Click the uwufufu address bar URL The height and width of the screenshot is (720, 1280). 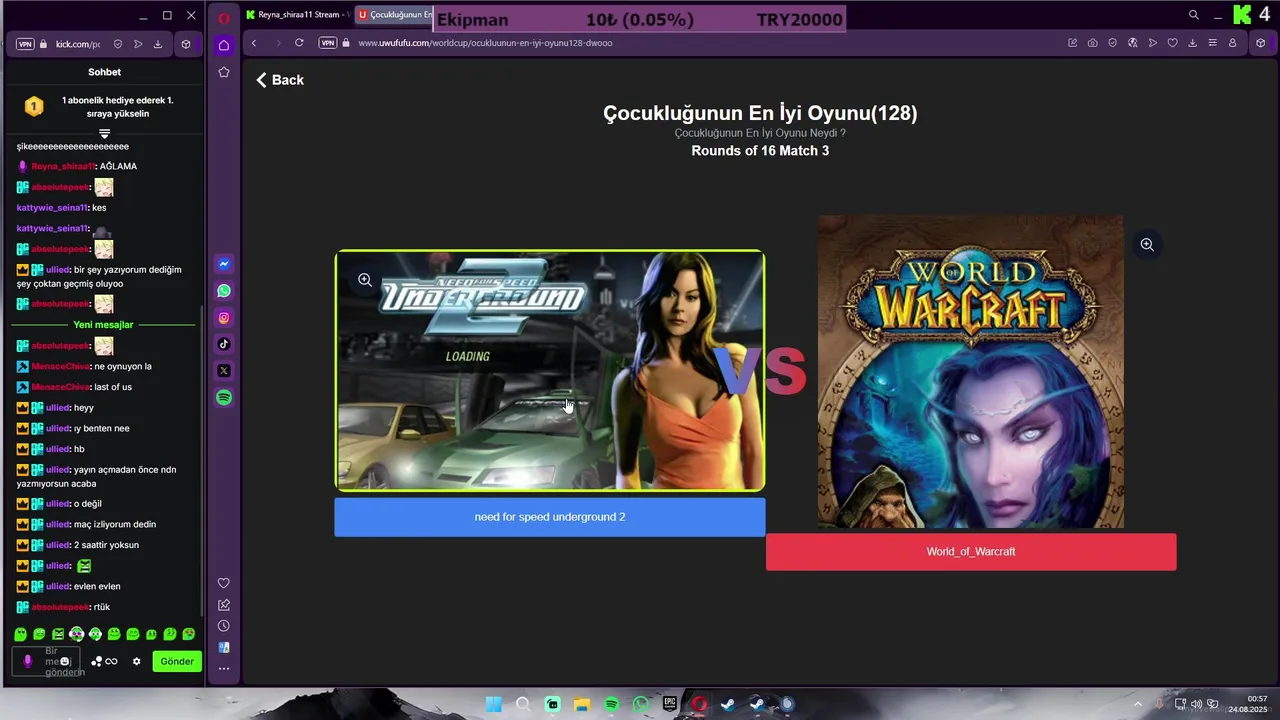point(485,43)
